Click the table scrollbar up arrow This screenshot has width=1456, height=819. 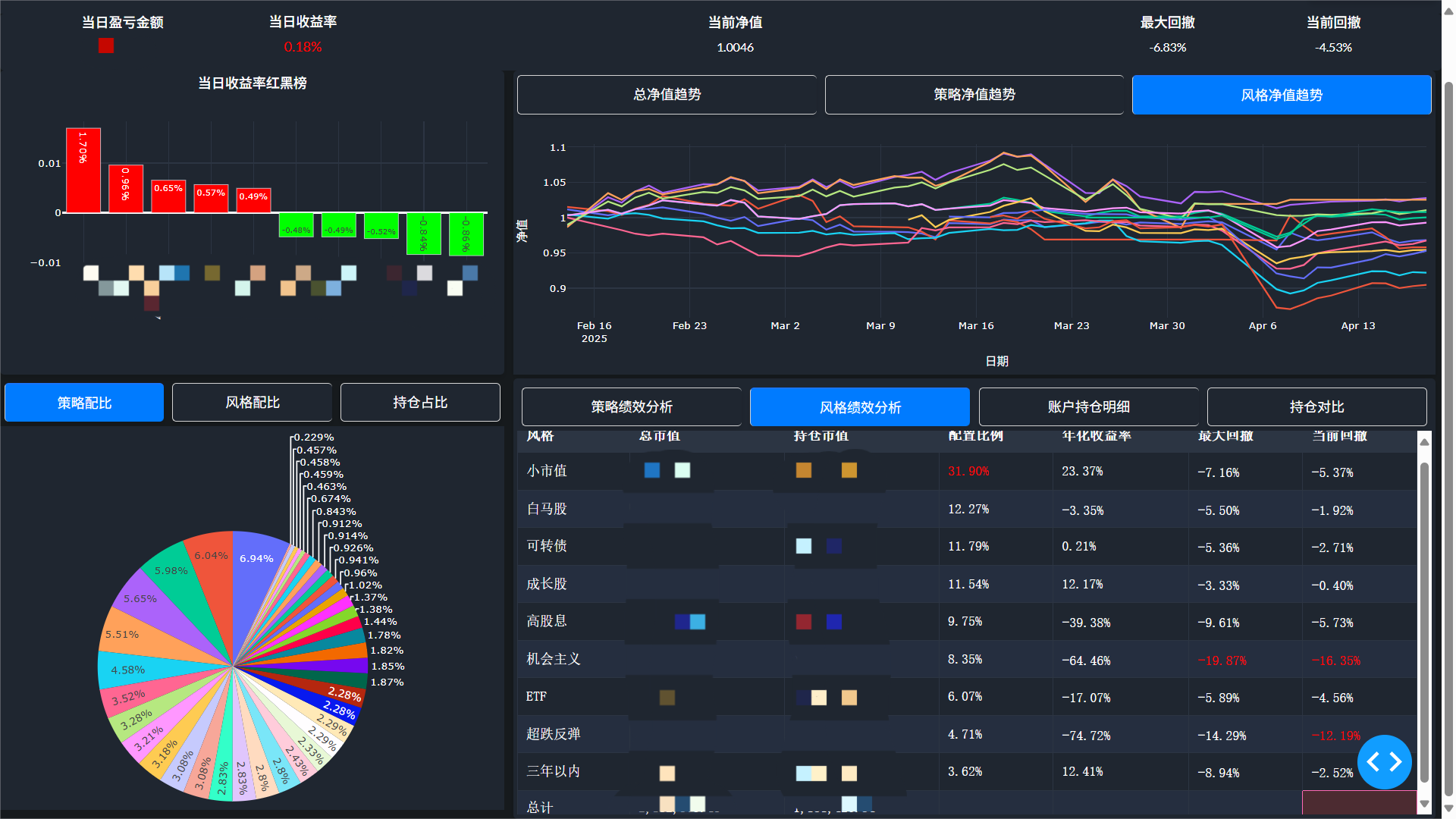click(1424, 441)
